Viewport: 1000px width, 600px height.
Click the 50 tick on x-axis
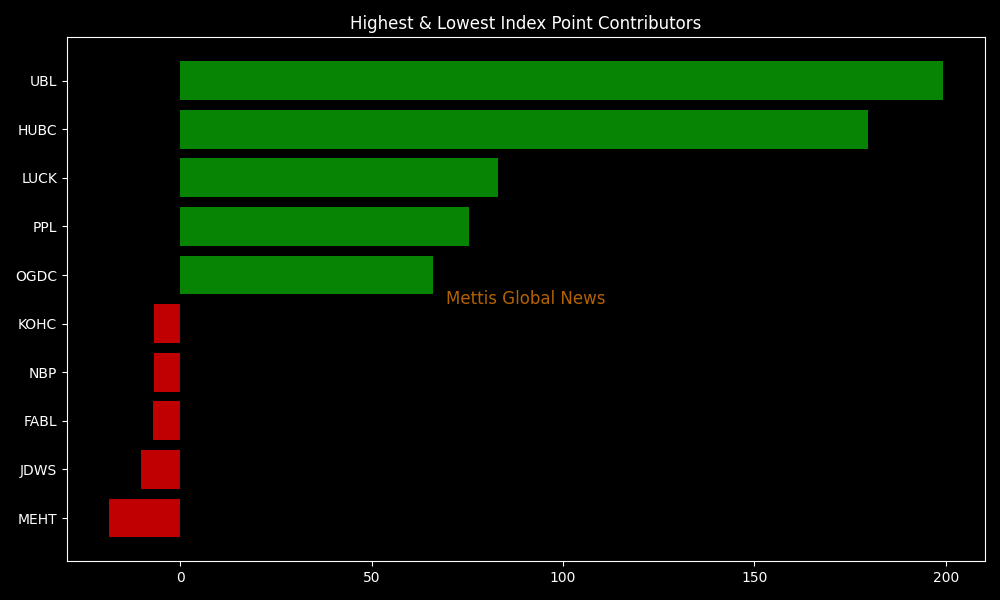coord(371,578)
